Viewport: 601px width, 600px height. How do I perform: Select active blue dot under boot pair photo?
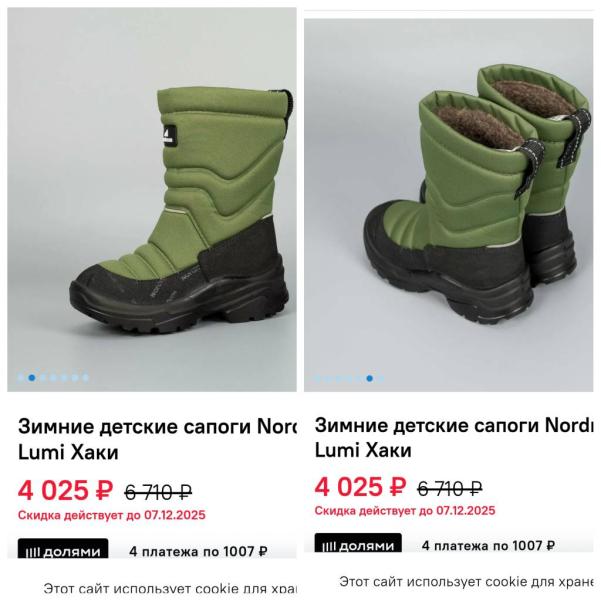pyautogui.click(x=369, y=378)
